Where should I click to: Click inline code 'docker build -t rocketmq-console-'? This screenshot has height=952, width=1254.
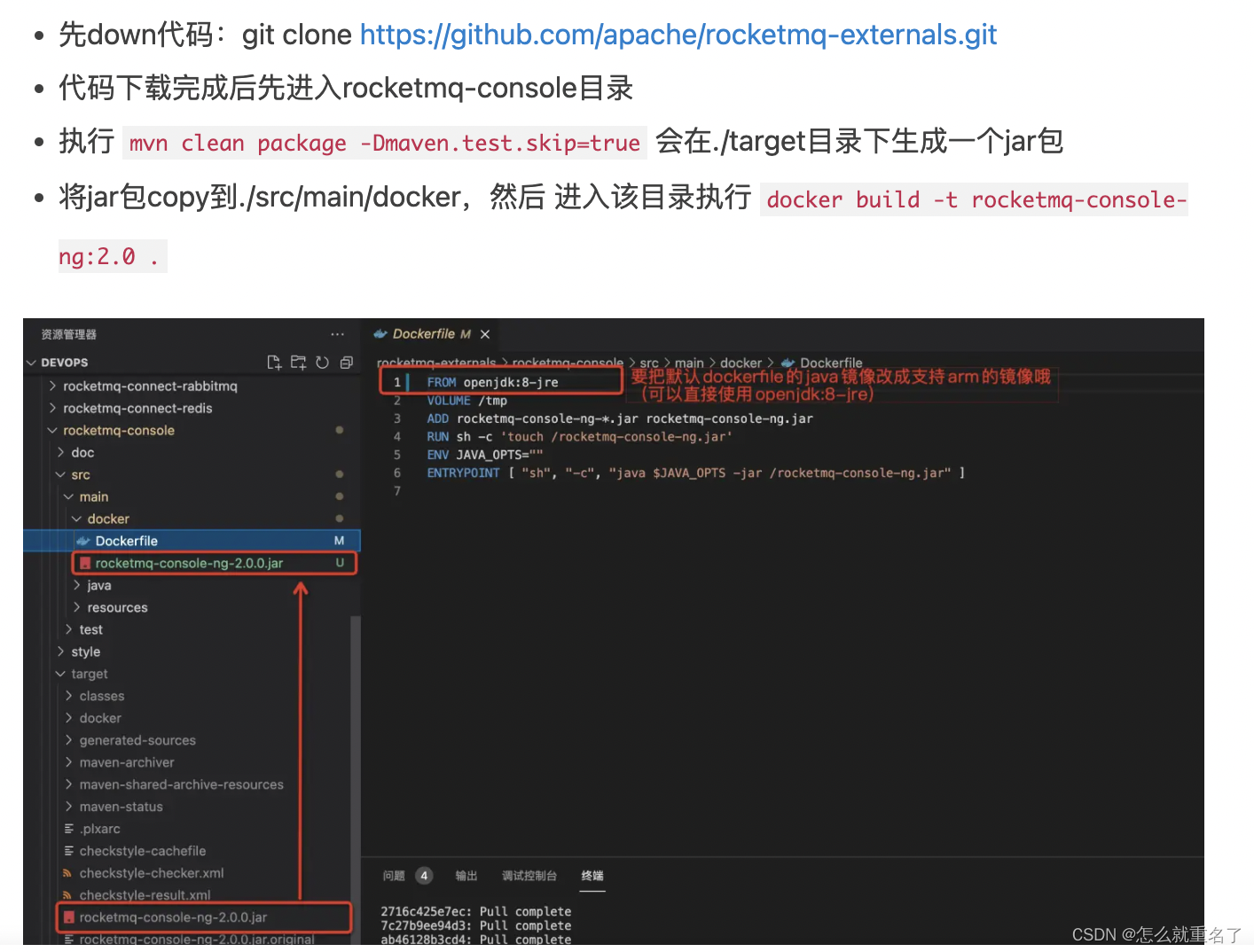(975, 200)
